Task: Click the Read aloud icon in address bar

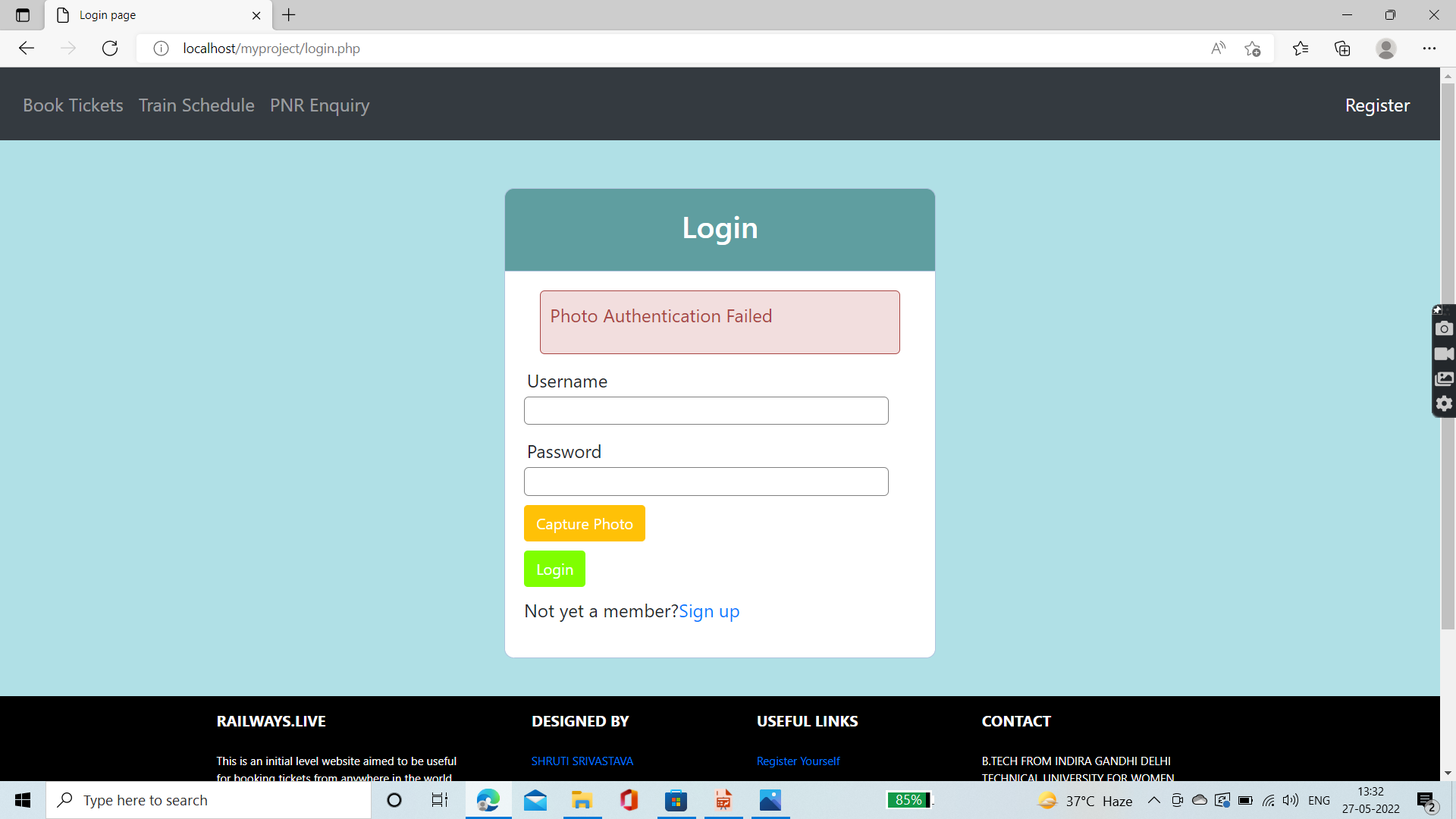Action: pyautogui.click(x=1218, y=48)
